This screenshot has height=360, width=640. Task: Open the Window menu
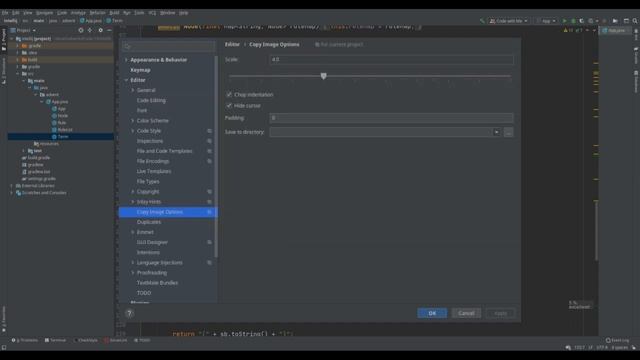[167, 13]
